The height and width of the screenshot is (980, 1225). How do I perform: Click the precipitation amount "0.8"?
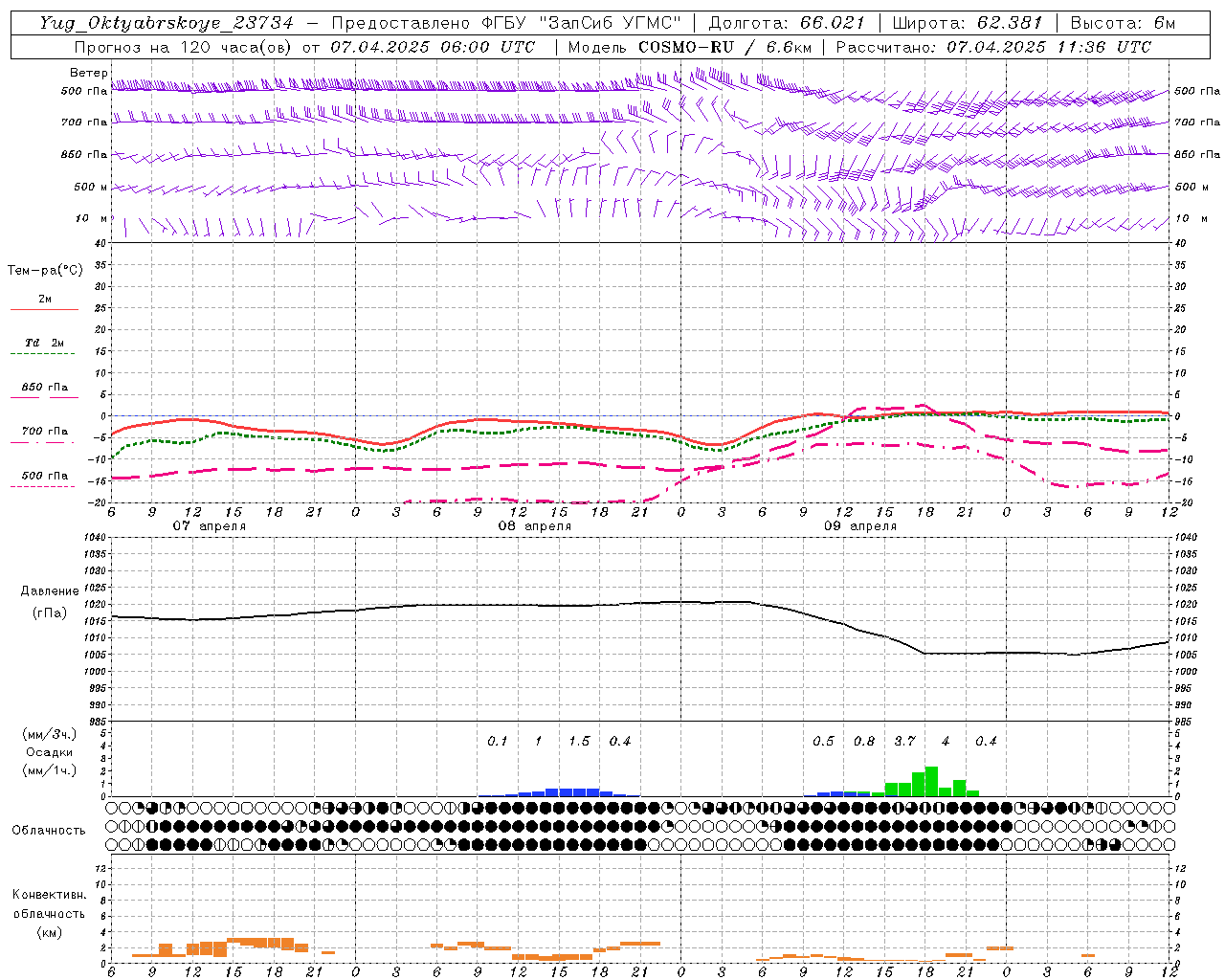pyautogui.click(x=864, y=741)
